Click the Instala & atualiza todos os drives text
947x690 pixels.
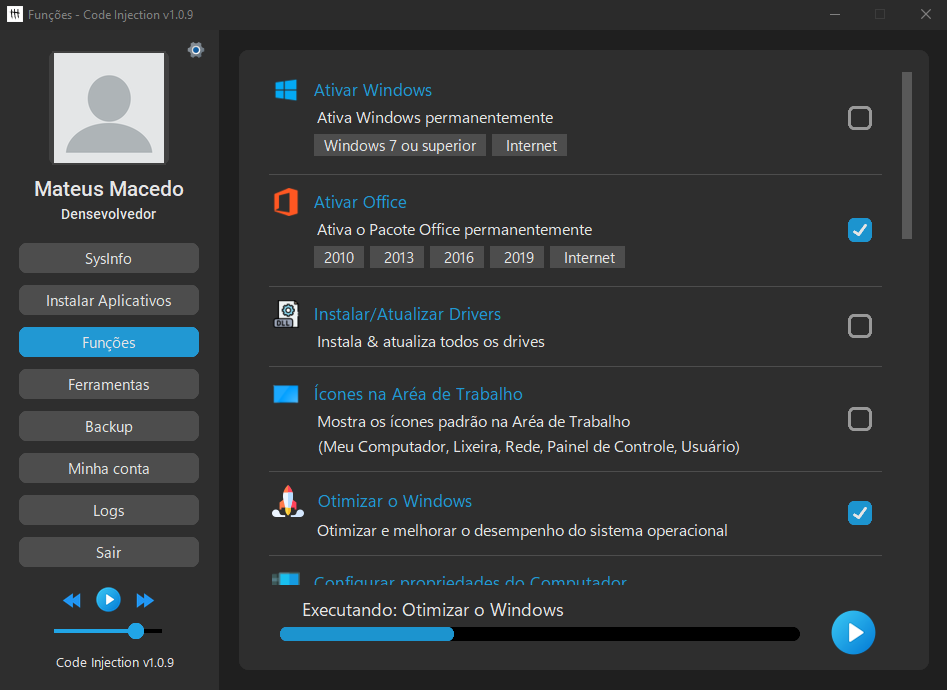(x=431, y=342)
